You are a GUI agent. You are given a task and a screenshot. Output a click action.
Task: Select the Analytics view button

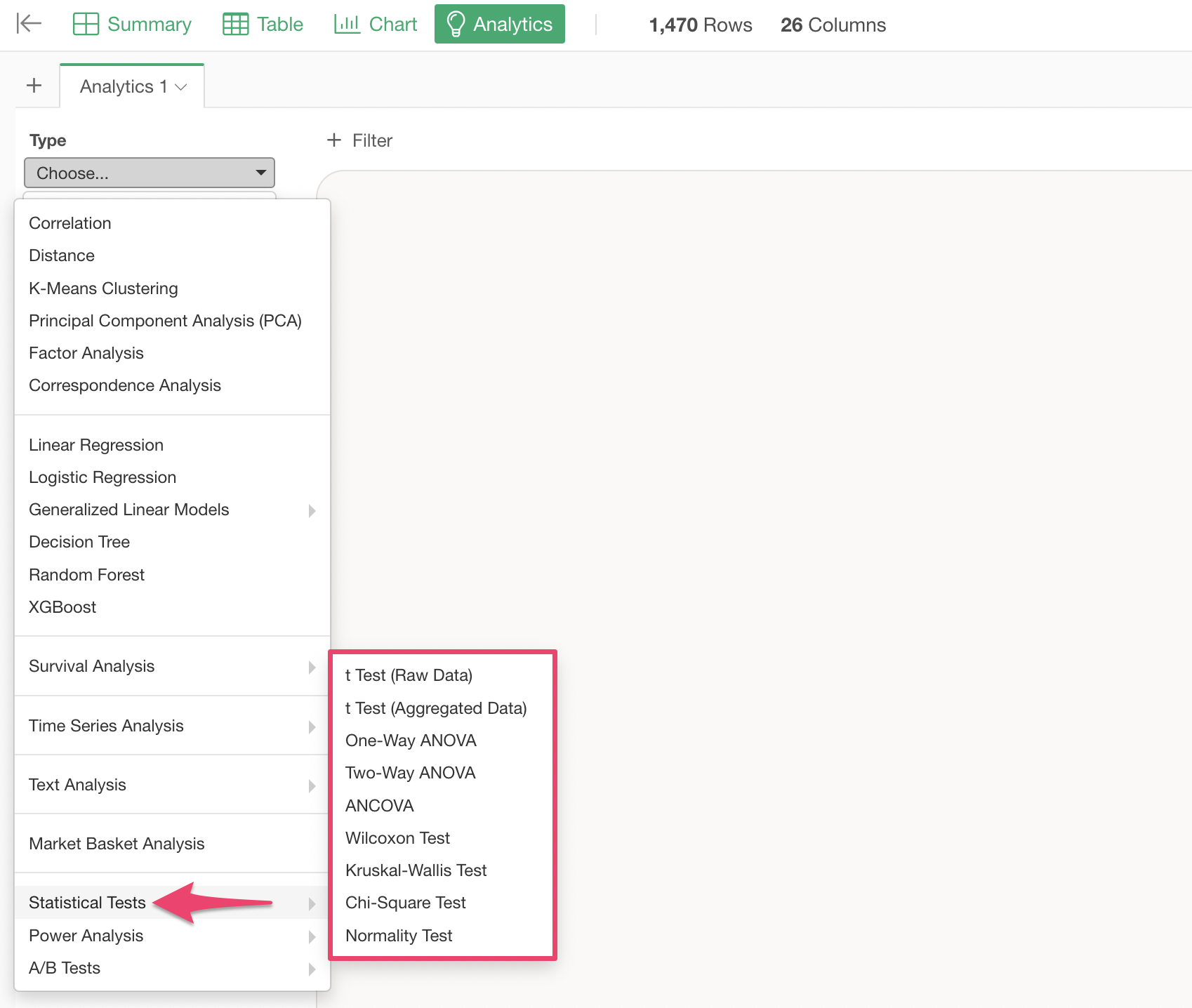(499, 24)
